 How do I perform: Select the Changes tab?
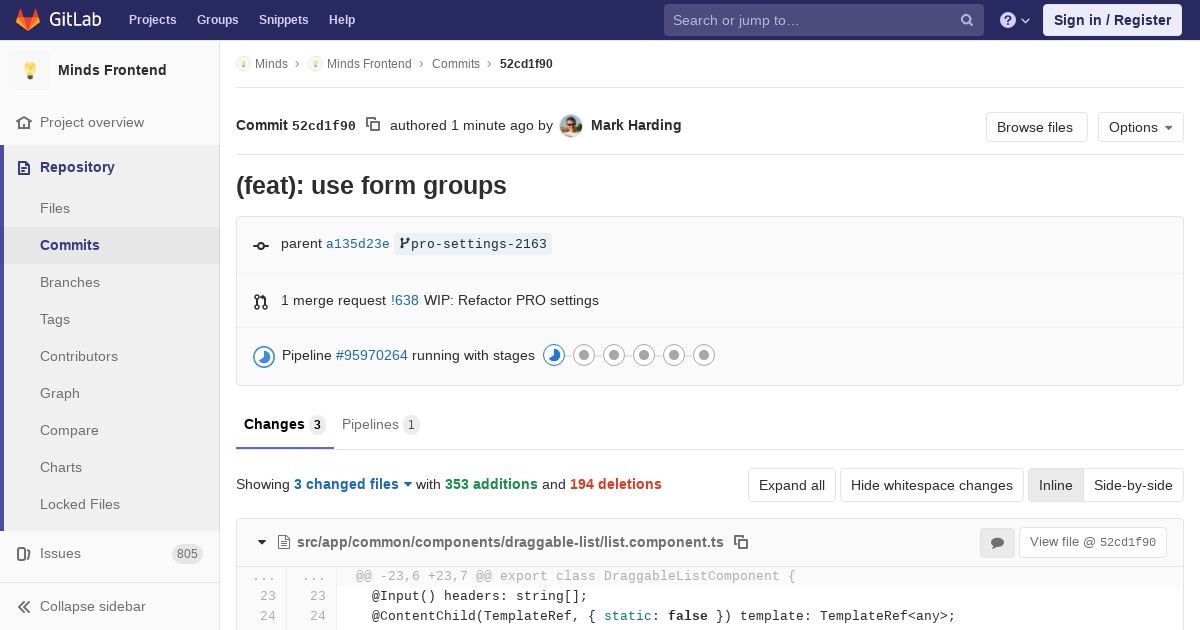pos(285,424)
